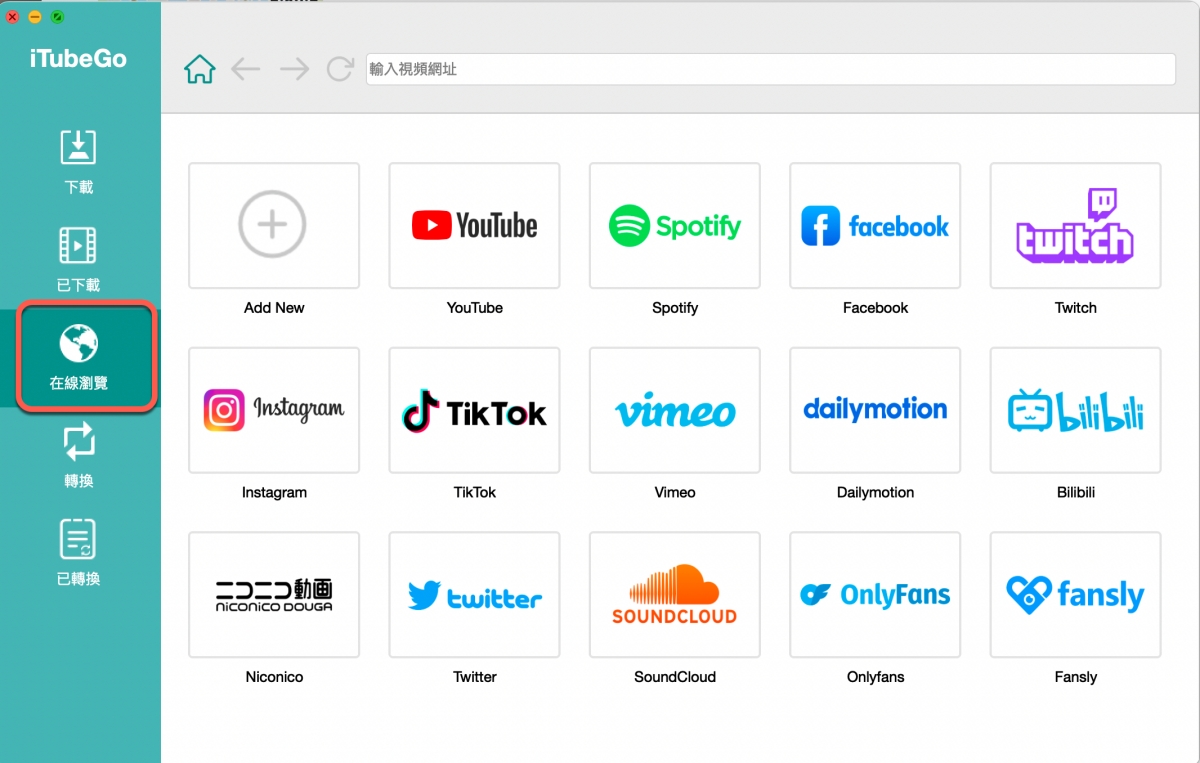The height and width of the screenshot is (763, 1200).
Task: Open the Converted (已轉換) sidebar section
Action: pos(78,552)
